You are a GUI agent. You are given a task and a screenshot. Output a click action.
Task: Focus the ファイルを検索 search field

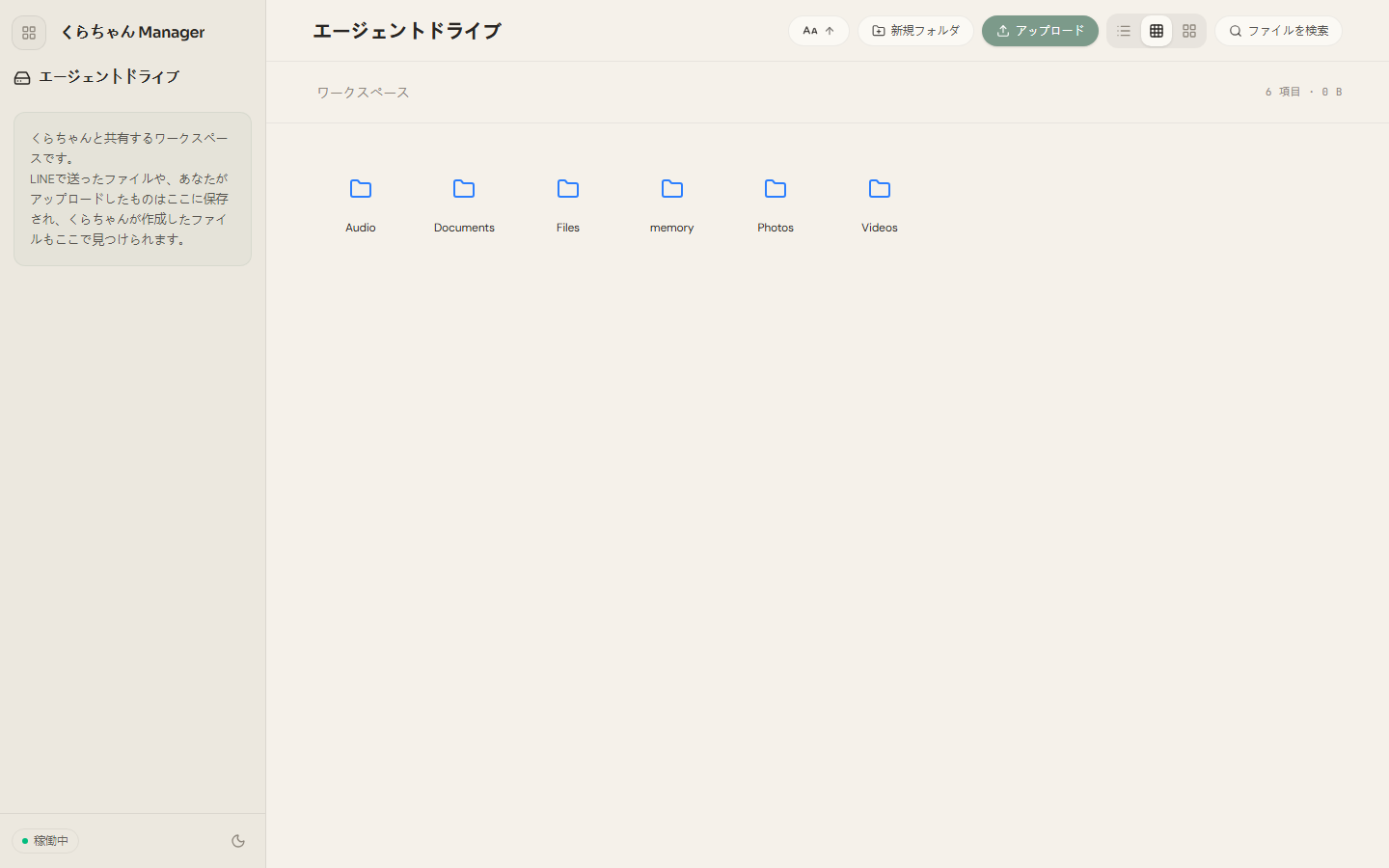(x=1279, y=31)
